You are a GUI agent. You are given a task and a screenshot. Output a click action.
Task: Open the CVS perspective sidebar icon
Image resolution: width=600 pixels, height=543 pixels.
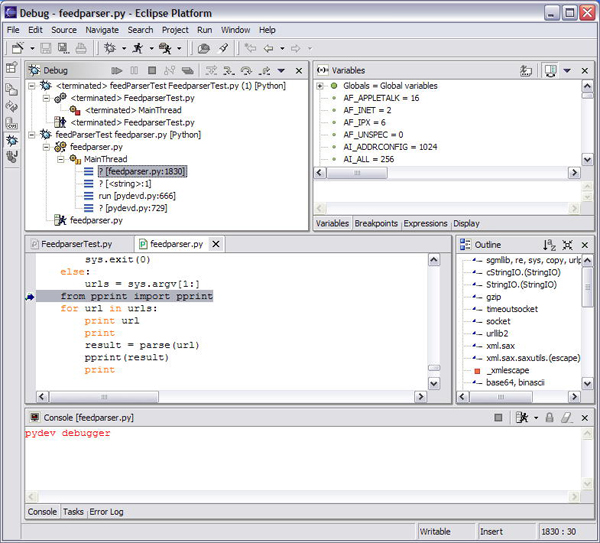click(11, 123)
